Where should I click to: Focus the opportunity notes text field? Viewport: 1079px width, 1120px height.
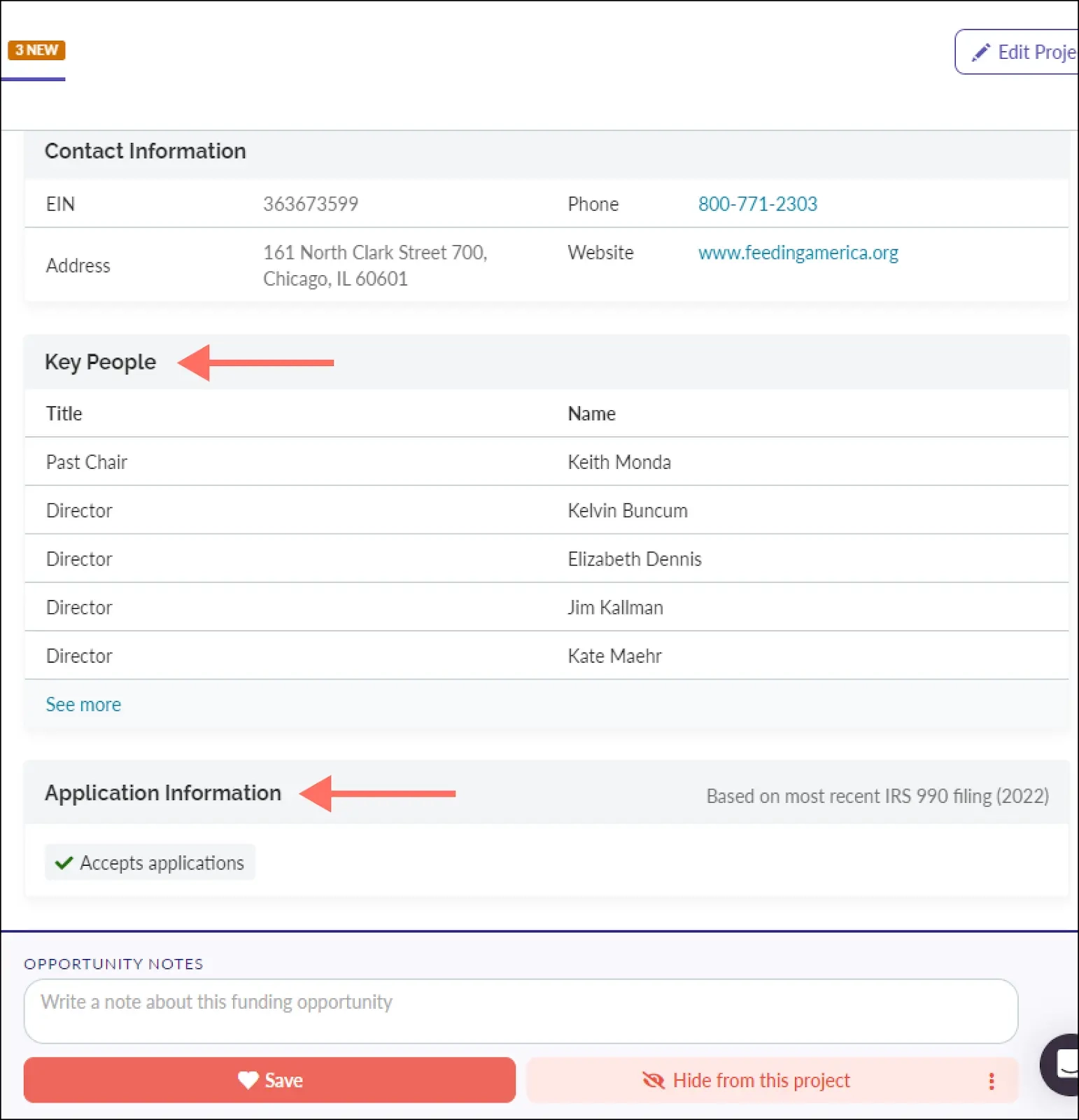[x=521, y=1011]
